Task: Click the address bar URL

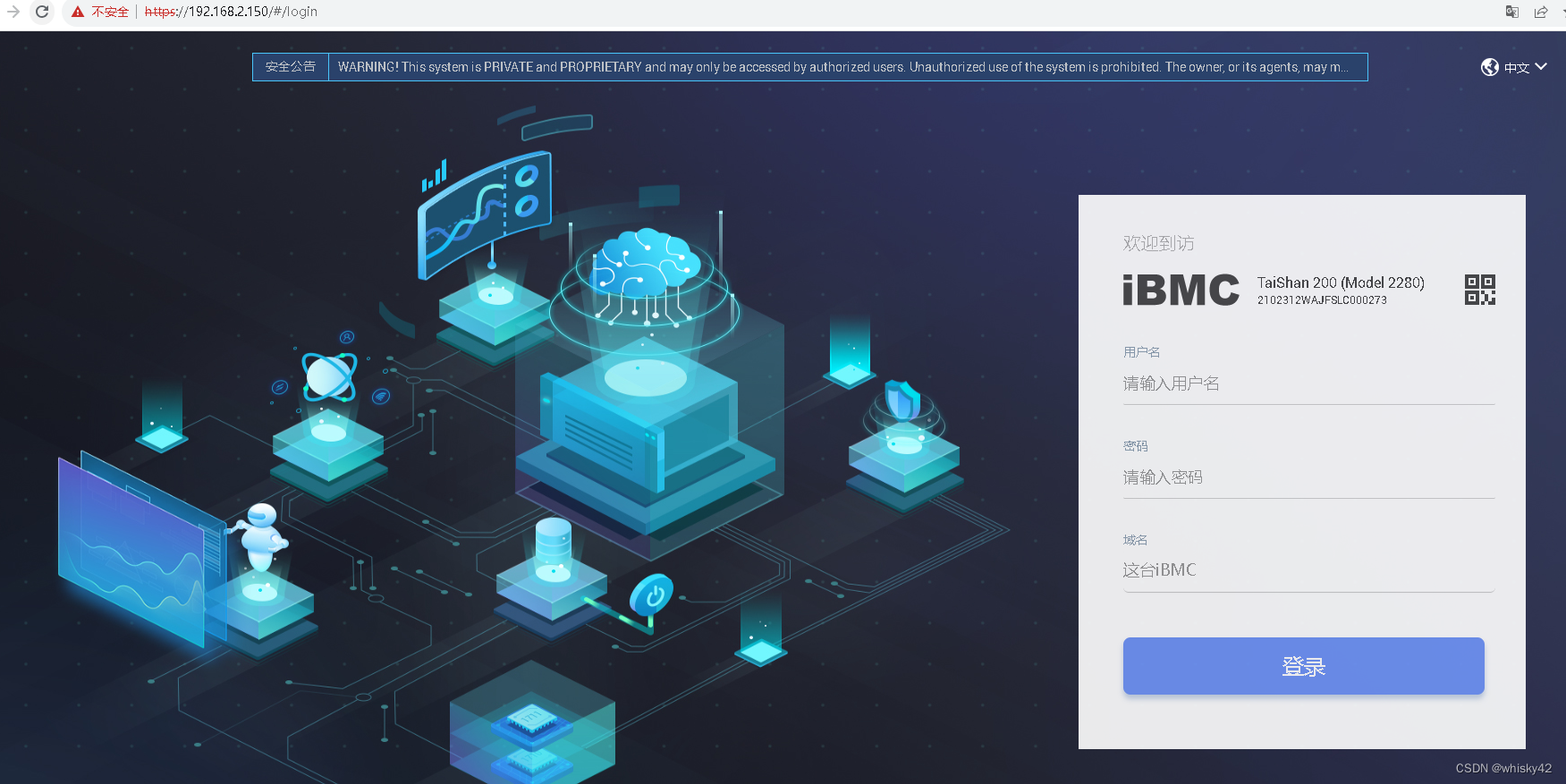Action: pyautogui.click(x=231, y=12)
